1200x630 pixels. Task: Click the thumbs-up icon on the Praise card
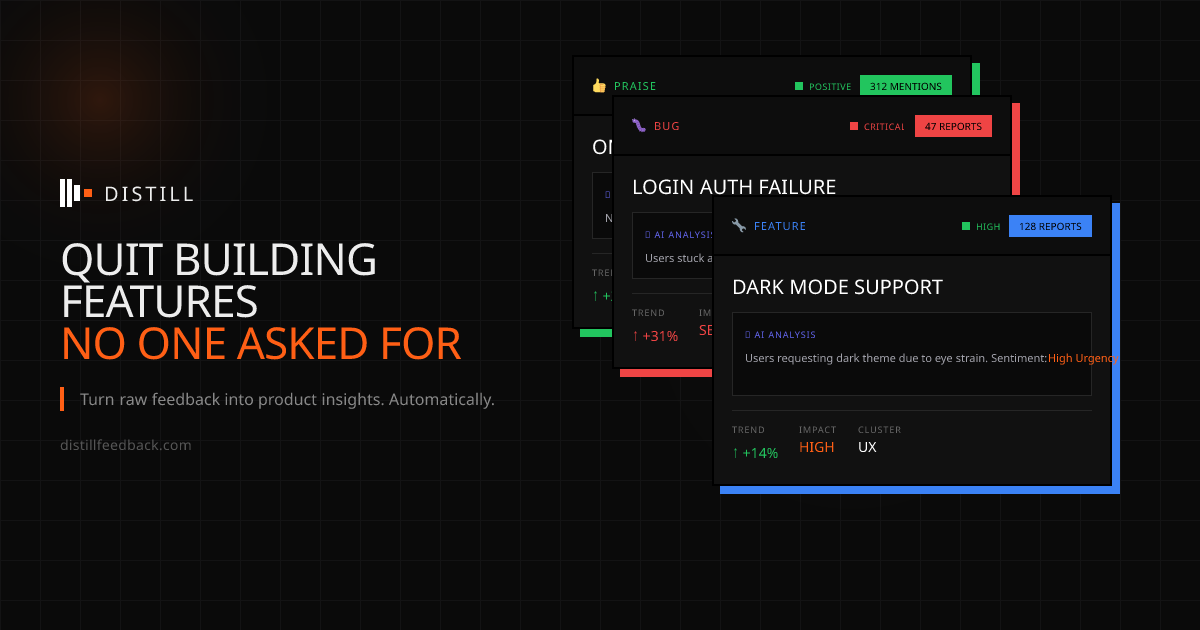pos(599,86)
